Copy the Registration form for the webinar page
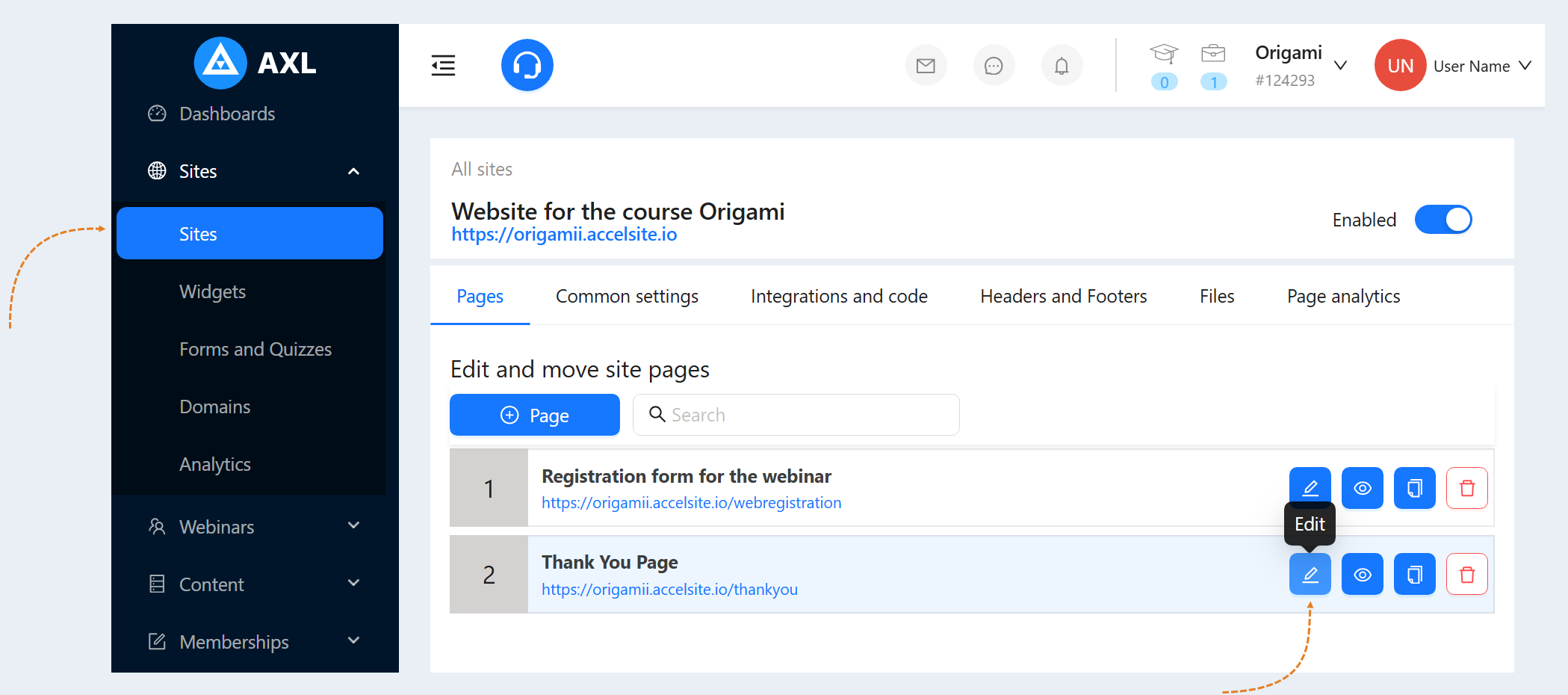The width and height of the screenshot is (1568, 695). [x=1415, y=488]
